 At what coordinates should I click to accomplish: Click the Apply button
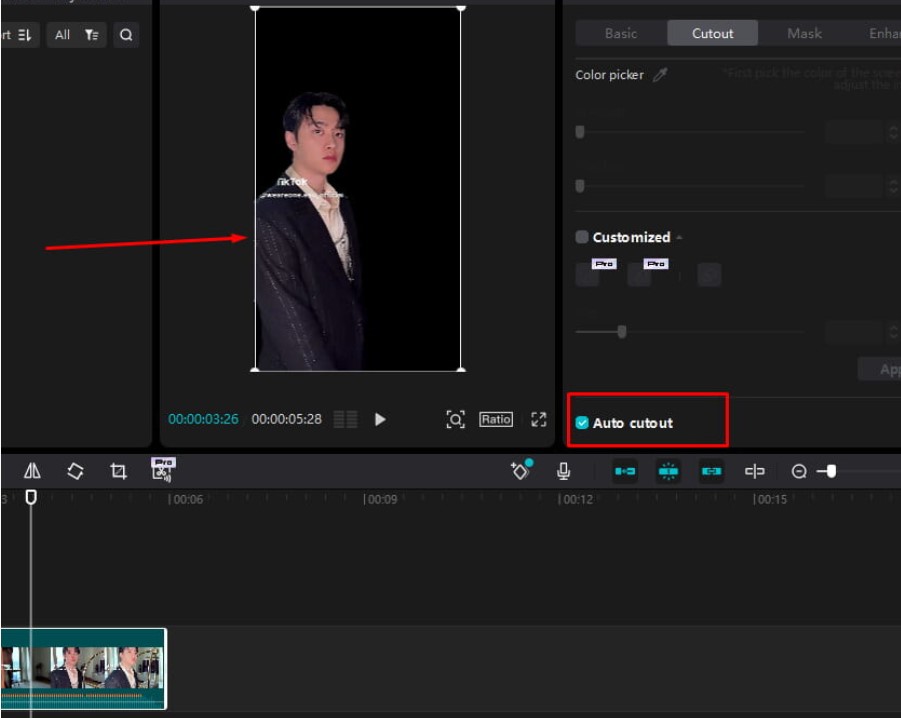[x=884, y=369]
